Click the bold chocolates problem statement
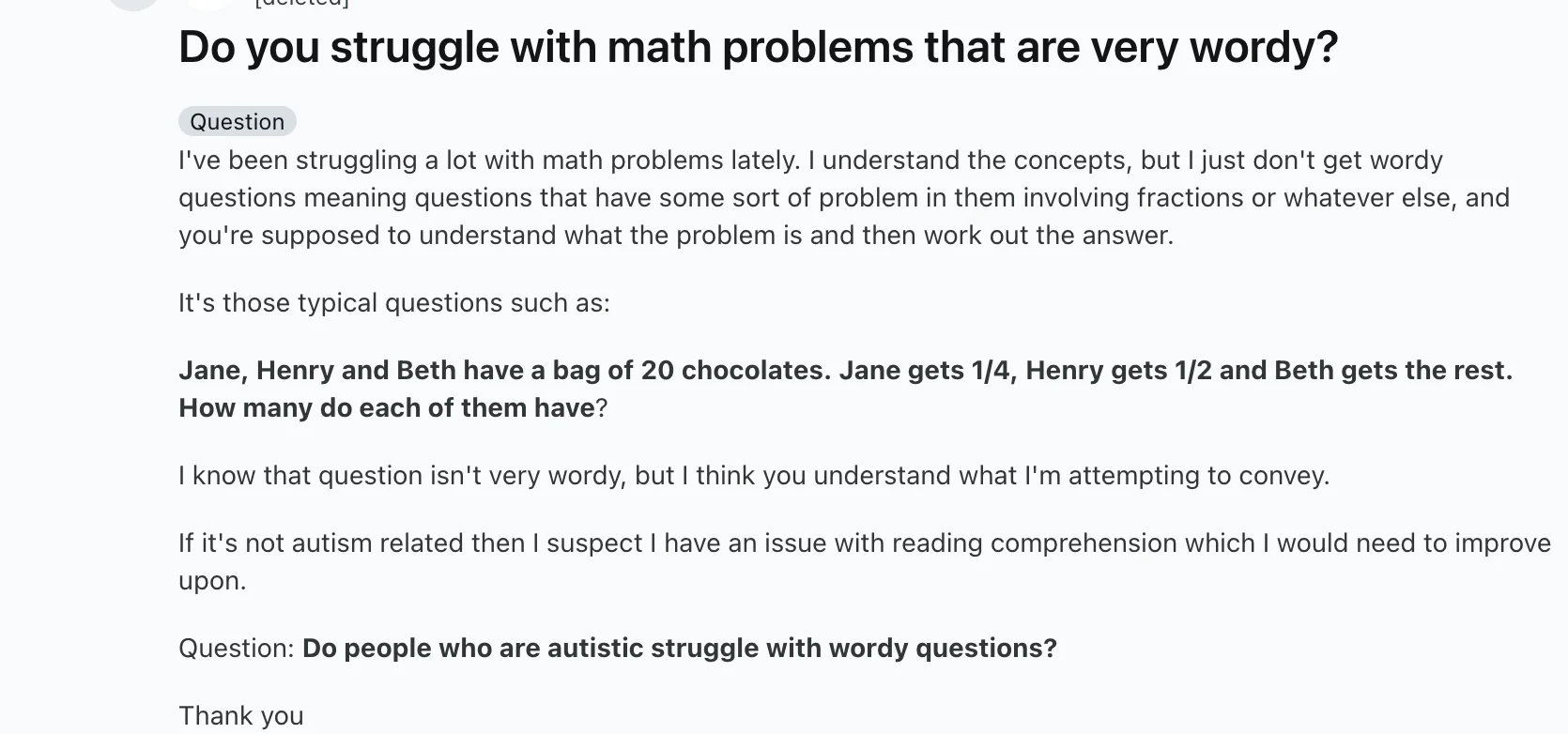 click(846, 389)
